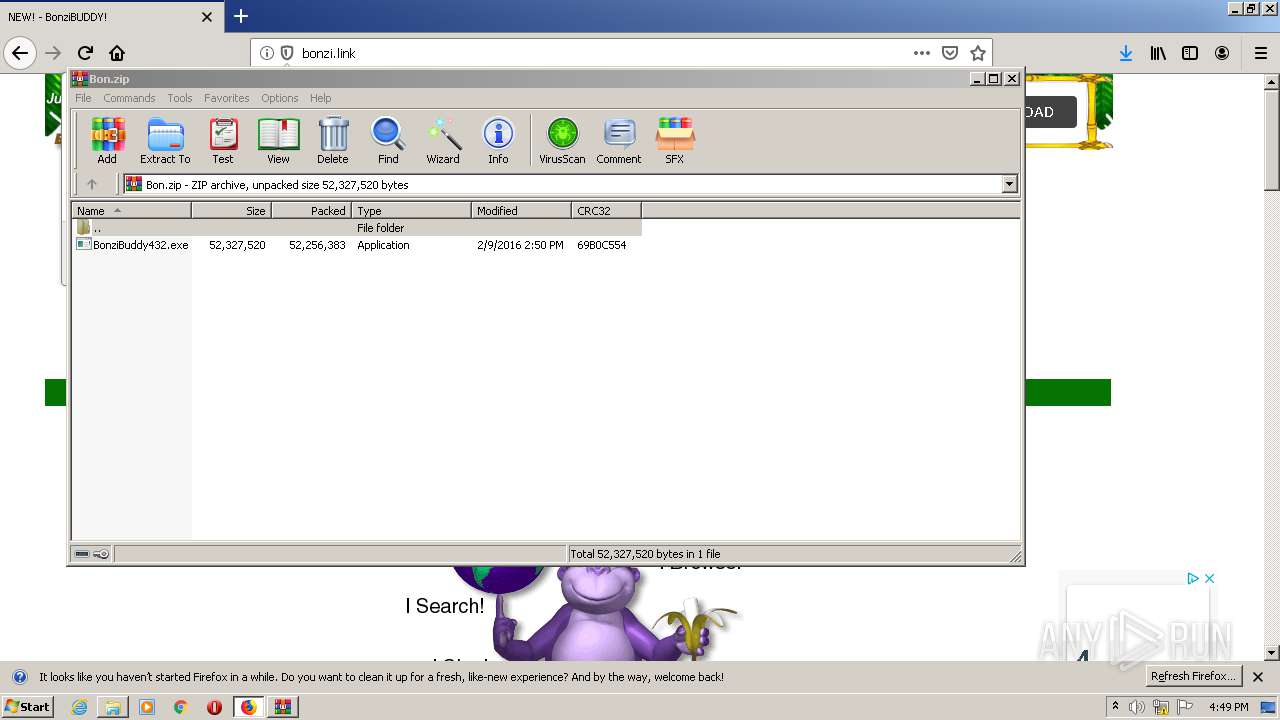Click the Refresh Firefox button
This screenshot has height=720, width=1280.
[1193, 677]
